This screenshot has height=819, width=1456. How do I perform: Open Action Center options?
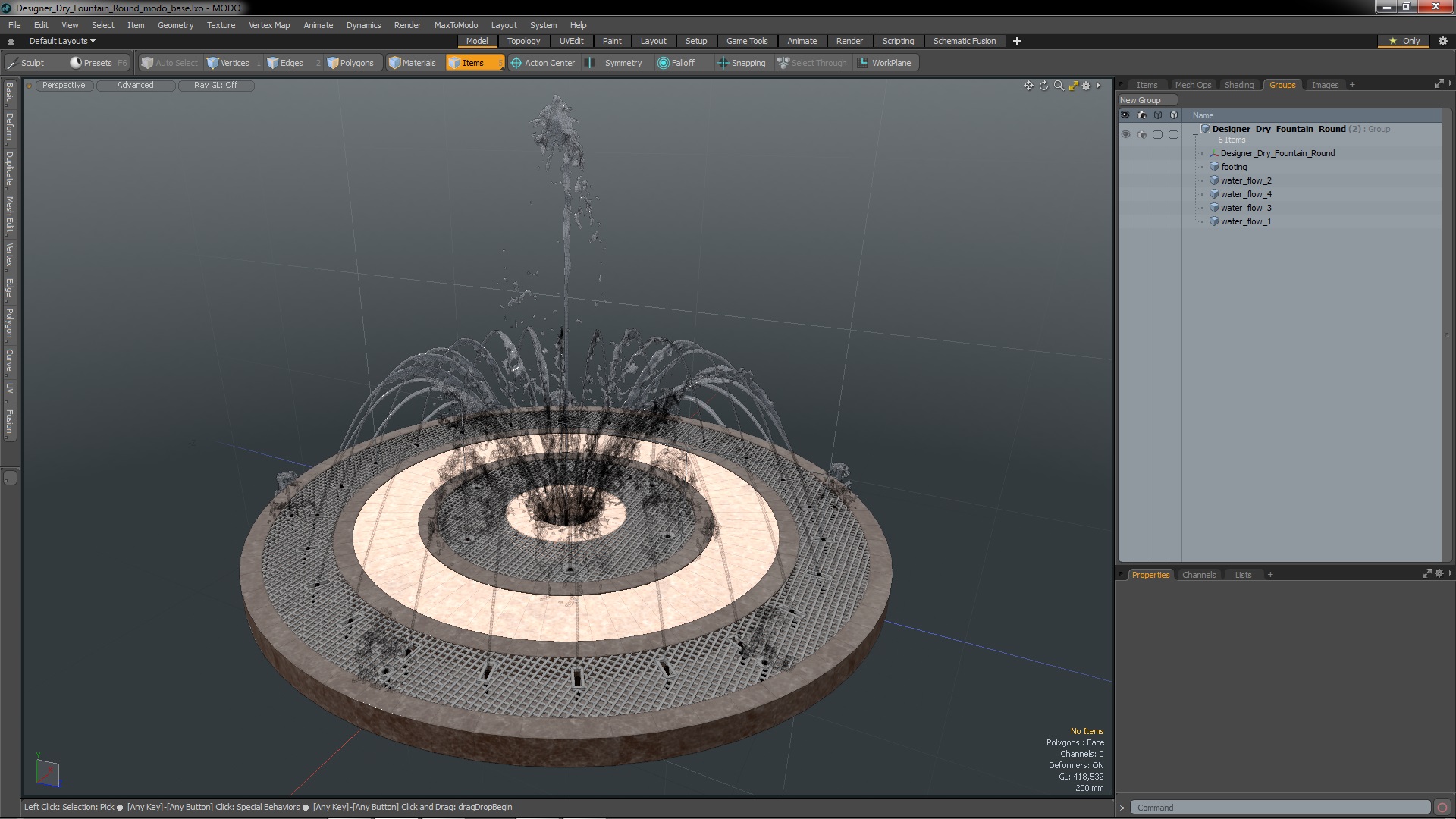pyautogui.click(x=543, y=63)
